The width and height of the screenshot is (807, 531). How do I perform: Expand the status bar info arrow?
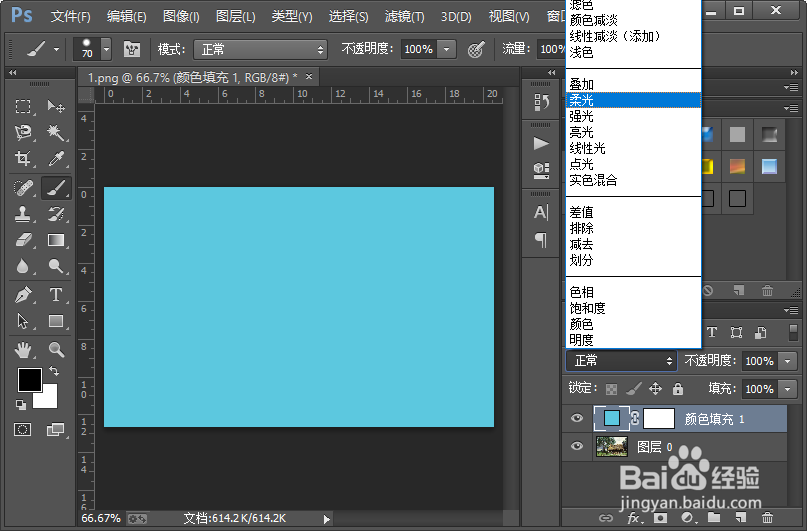click(326, 519)
